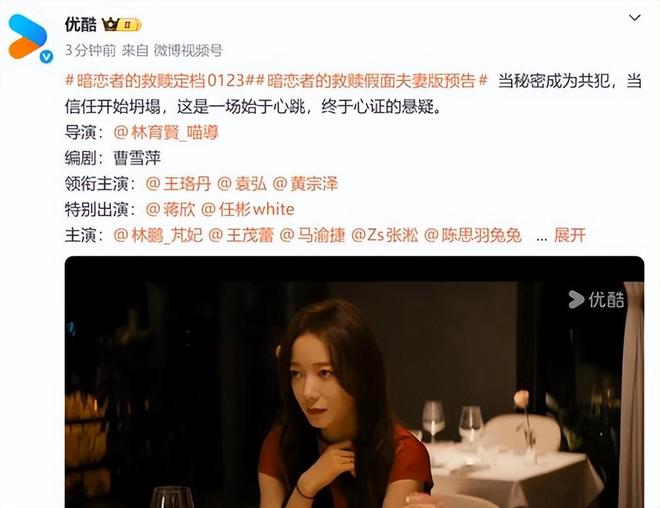This screenshot has width=660, height=508.
Task: Open mention @黄宗泽
Action: pyautogui.click(x=306, y=184)
